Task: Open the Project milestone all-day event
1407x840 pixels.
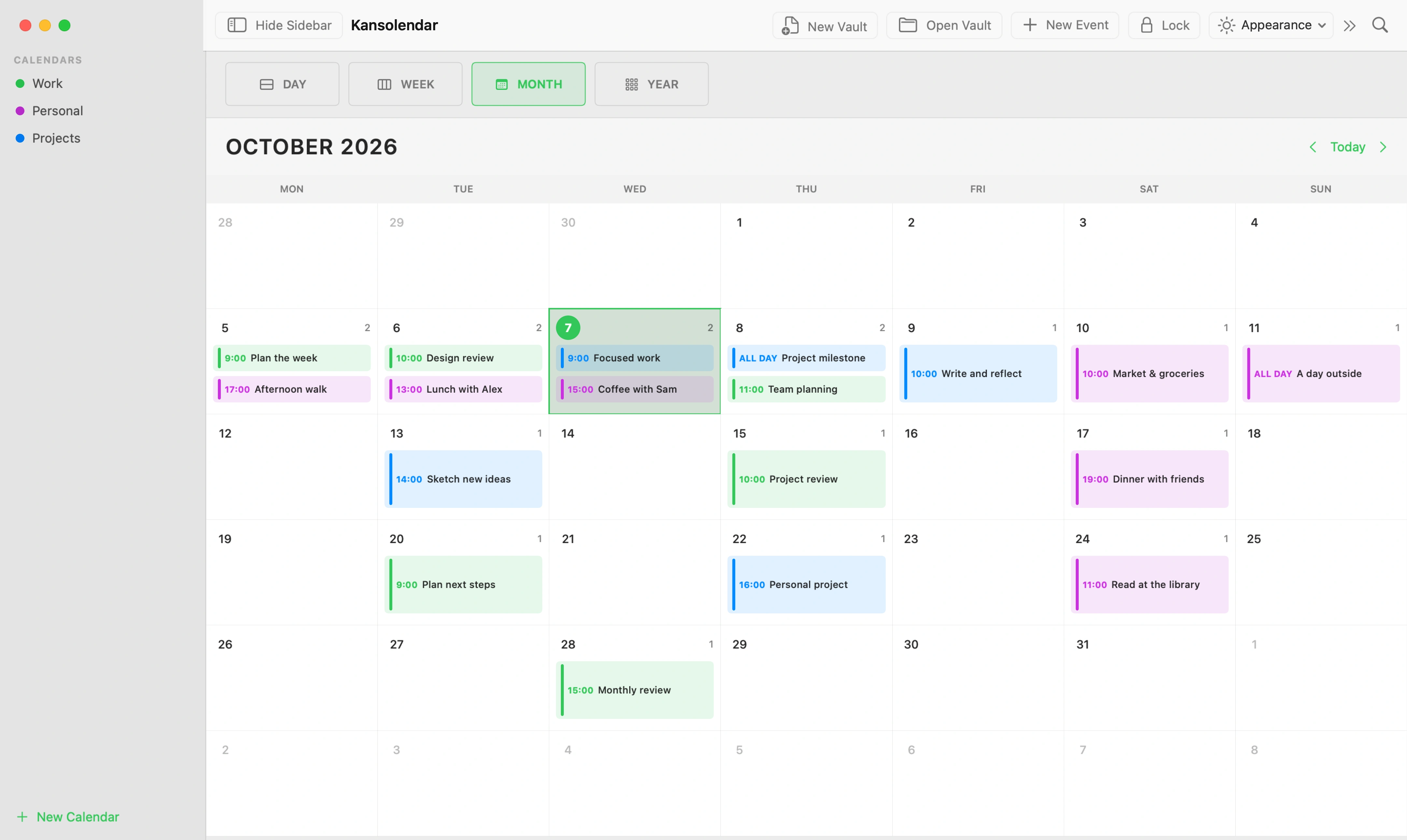Action: (x=806, y=358)
